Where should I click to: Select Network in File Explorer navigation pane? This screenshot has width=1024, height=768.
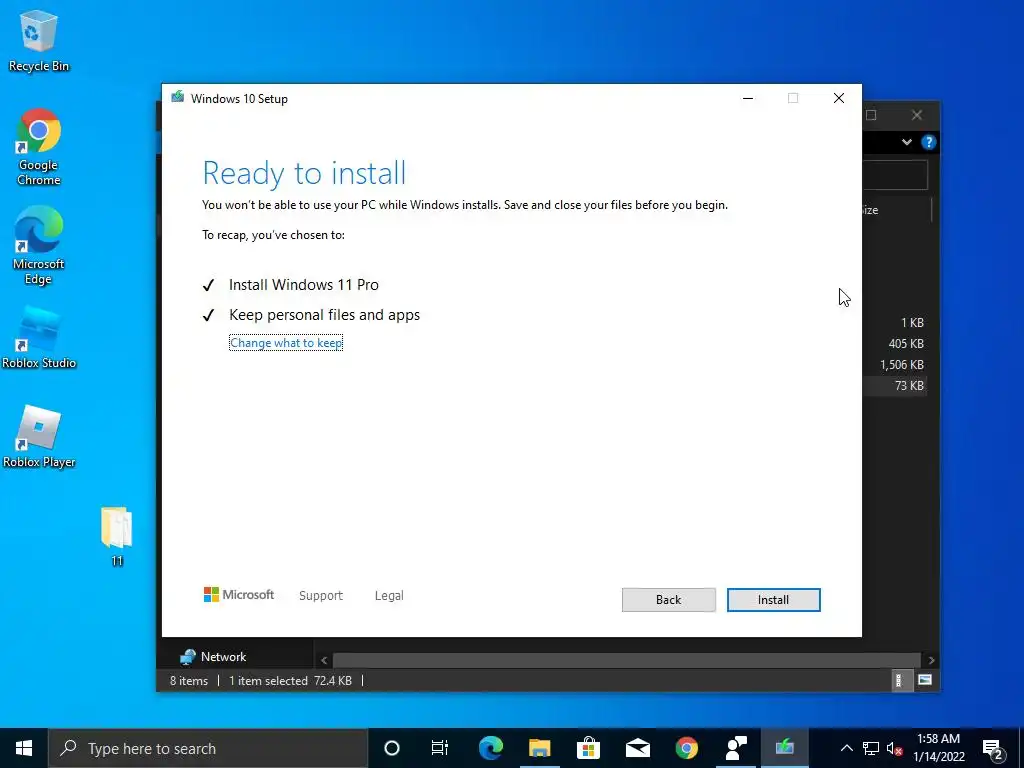223,656
